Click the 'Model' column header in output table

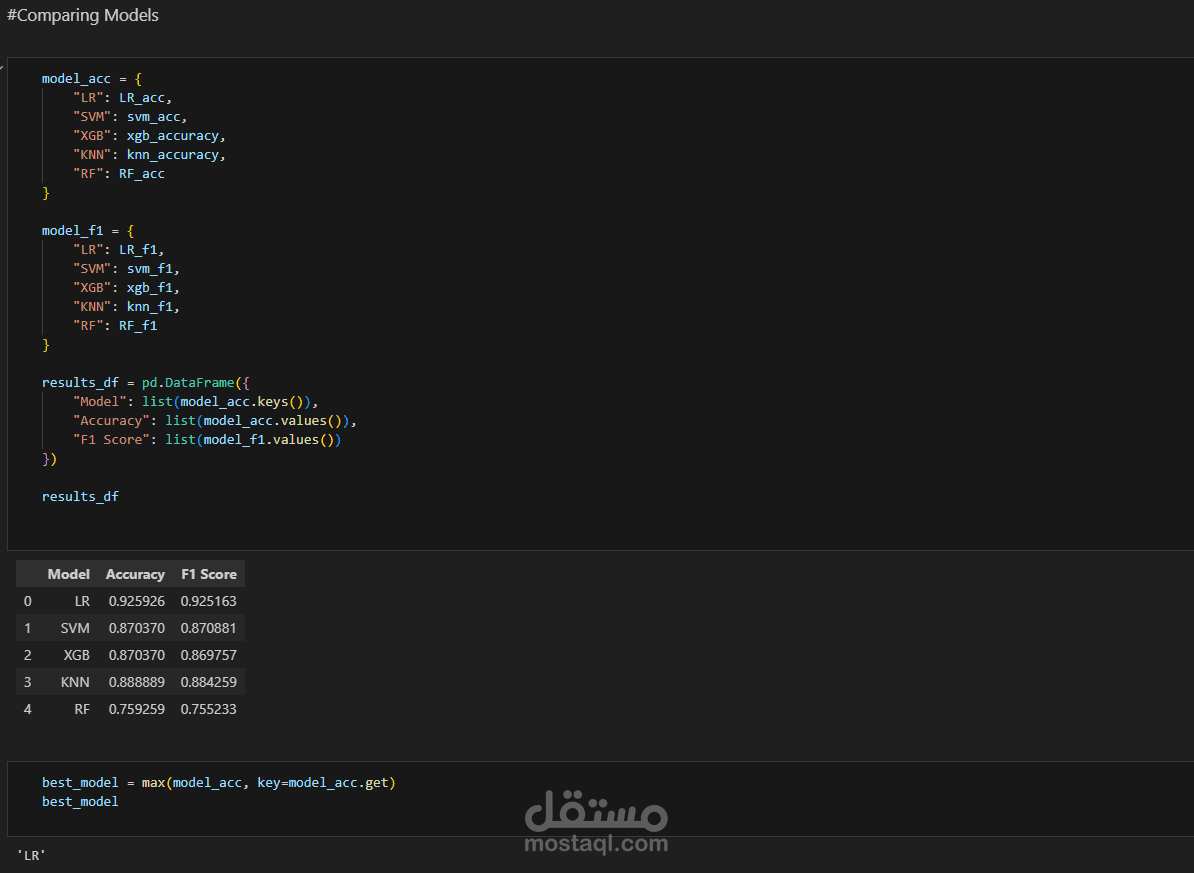pos(69,574)
